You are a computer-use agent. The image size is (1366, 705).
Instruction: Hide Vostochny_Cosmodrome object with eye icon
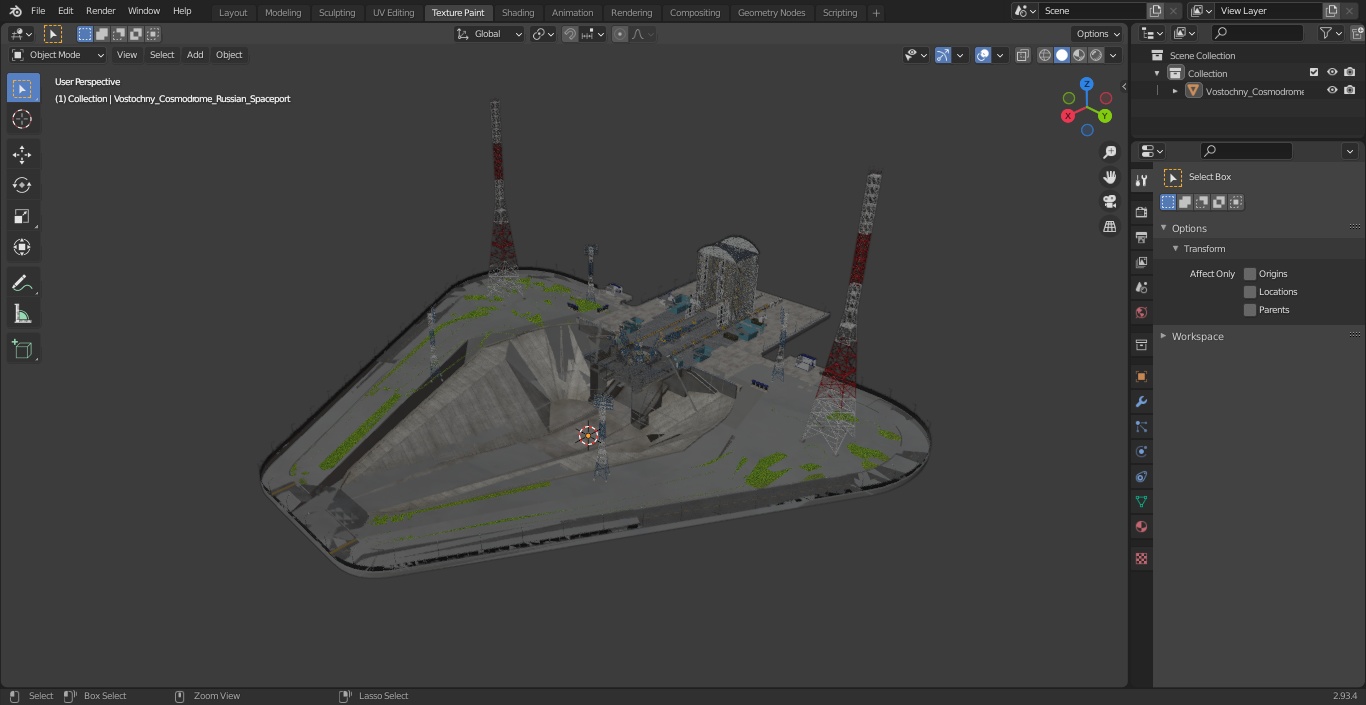coord(1332,91)
